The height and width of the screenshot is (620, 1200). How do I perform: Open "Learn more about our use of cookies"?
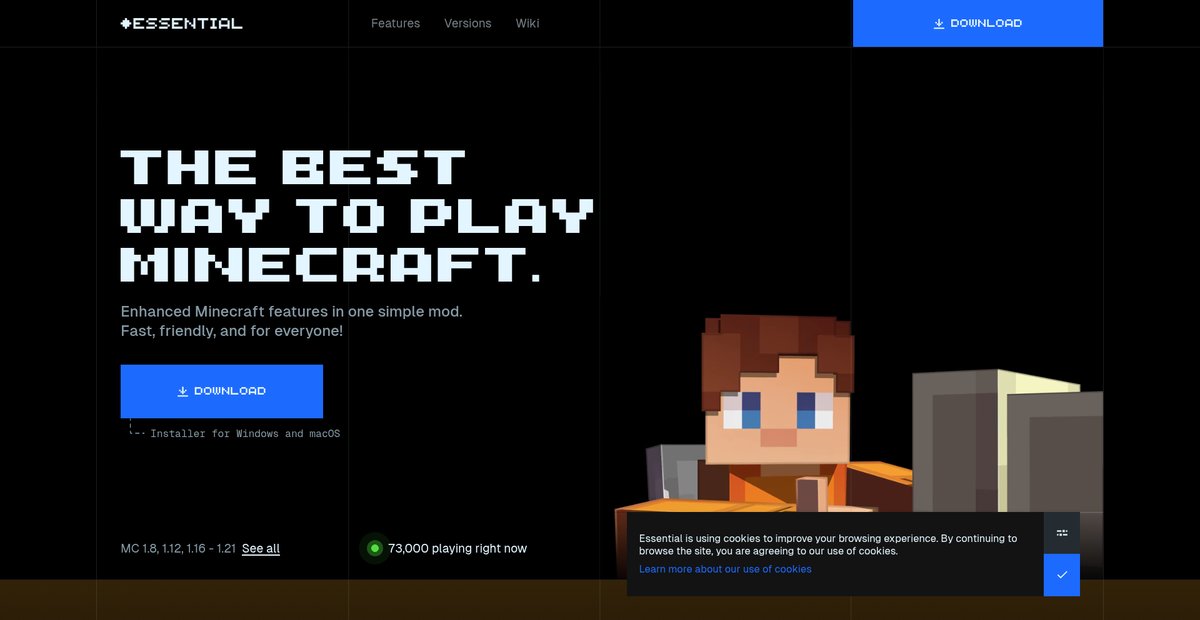[x=725, y=569]
